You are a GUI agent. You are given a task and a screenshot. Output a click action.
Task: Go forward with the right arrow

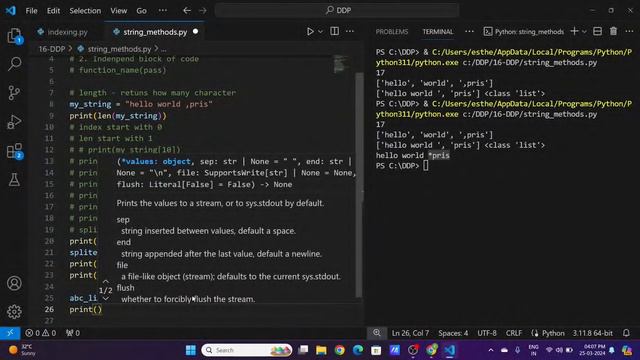pyautogui.click(x=203, y=11)
